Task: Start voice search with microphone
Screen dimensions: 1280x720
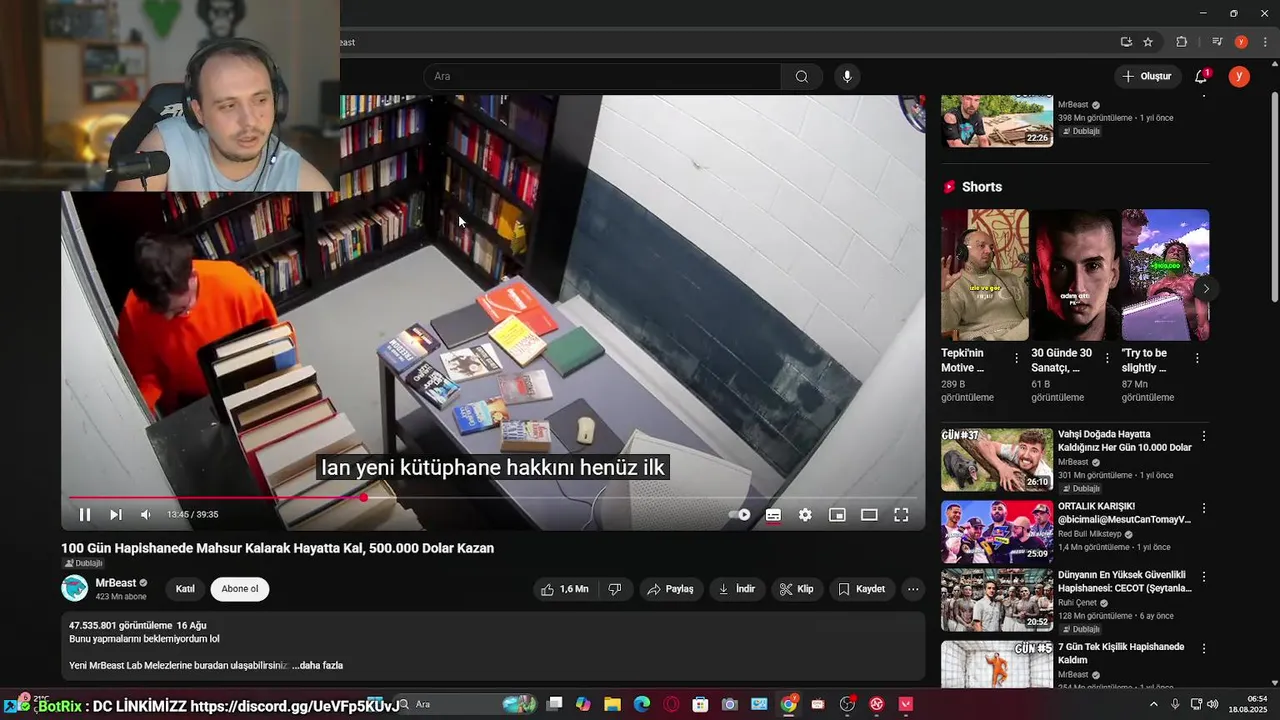Action: pyautogui.click(x=847, y=76)
